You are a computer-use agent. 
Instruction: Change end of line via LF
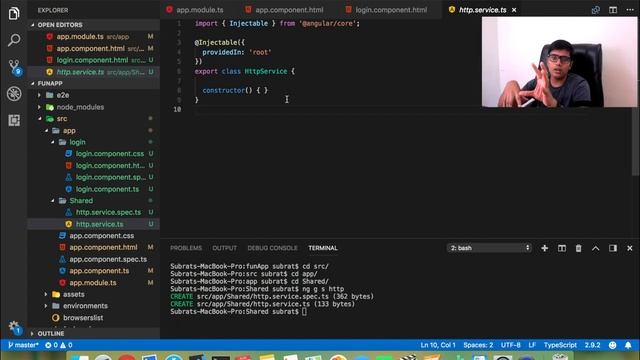[x=532, y=345]
